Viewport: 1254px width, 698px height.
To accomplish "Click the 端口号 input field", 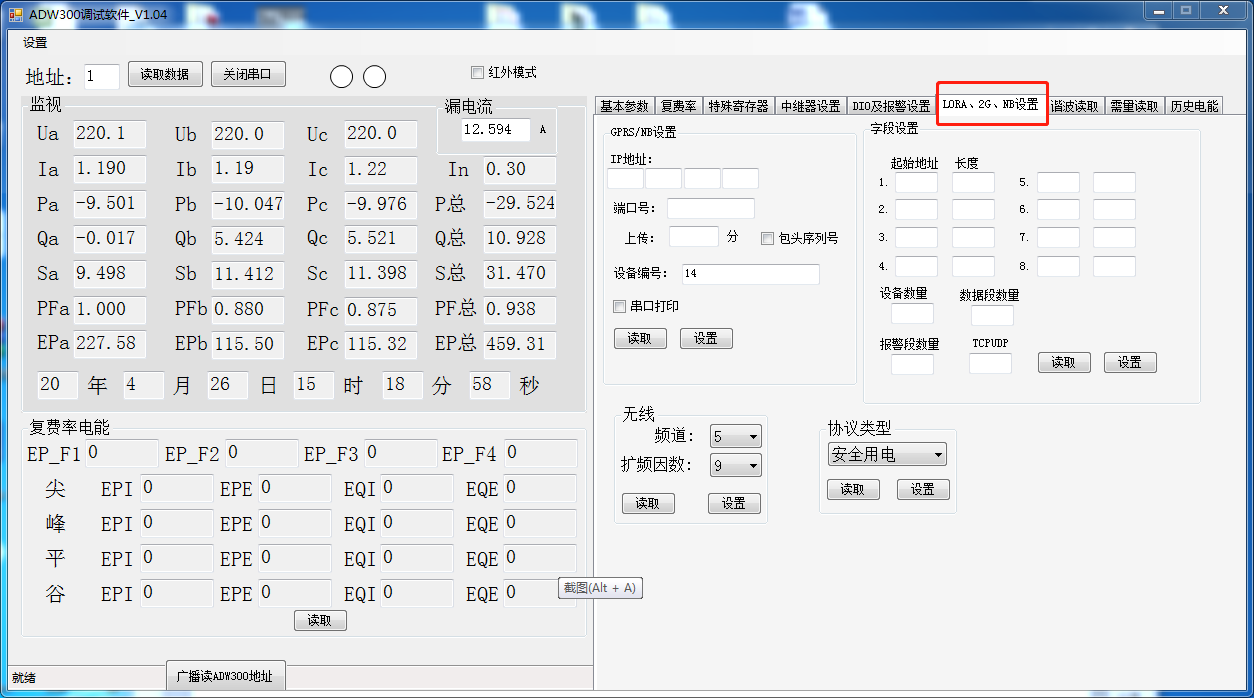I will pos(710,209).
